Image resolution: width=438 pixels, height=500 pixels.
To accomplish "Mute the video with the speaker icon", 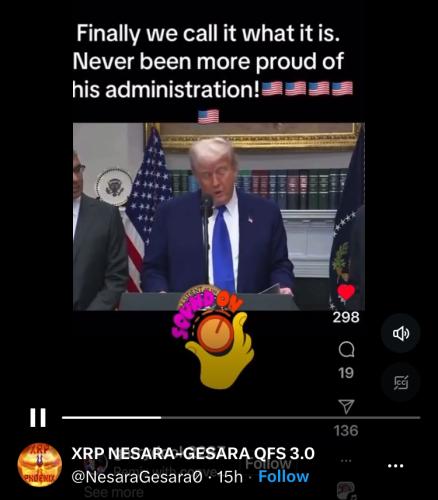I will (x=401, y=333).
